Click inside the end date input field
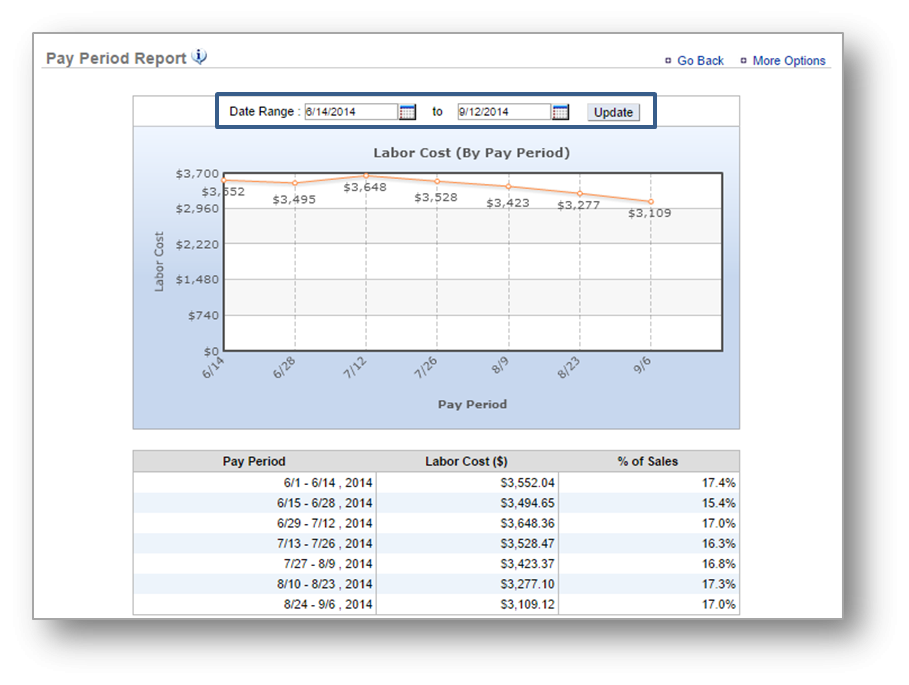 pyautogui.click(x=505, y=111)
